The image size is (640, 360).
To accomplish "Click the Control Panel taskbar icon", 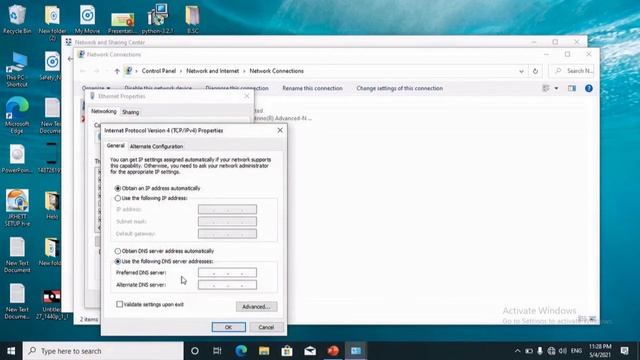I will [356, 351].
